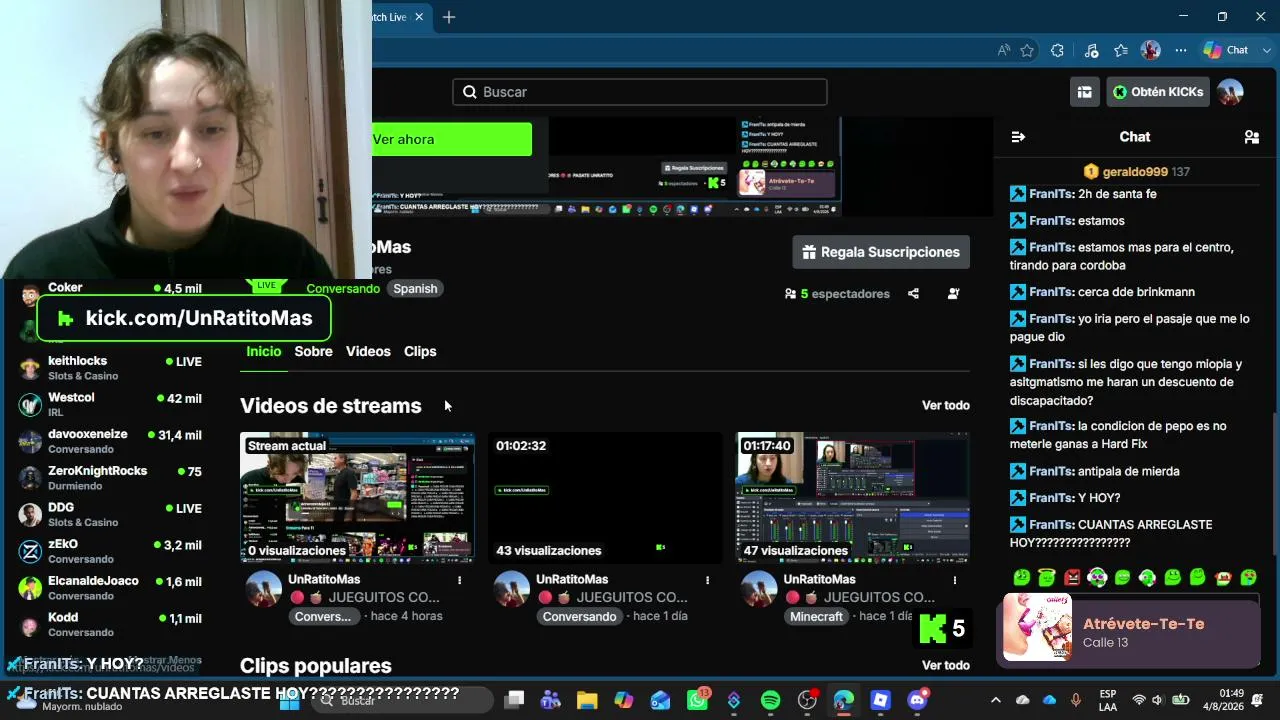1280x720 pixels.
Task: Switch to the Sobre tab
Action: tap(313, 351)
